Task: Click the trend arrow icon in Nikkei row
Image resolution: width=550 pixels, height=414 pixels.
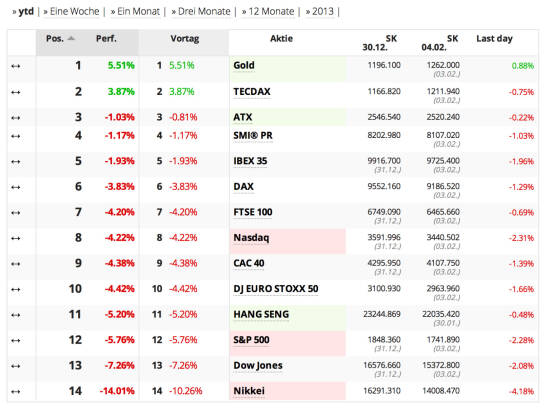Action: [15, 392]
